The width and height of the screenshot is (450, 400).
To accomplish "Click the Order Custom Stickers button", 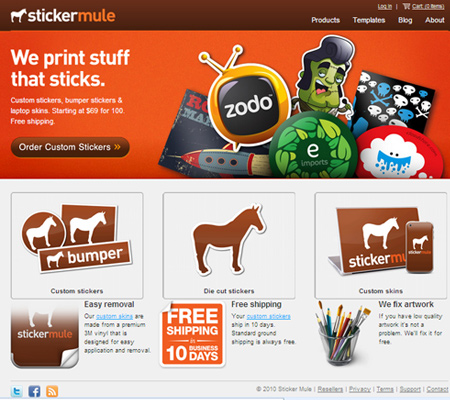I will (x=70, y=147).
